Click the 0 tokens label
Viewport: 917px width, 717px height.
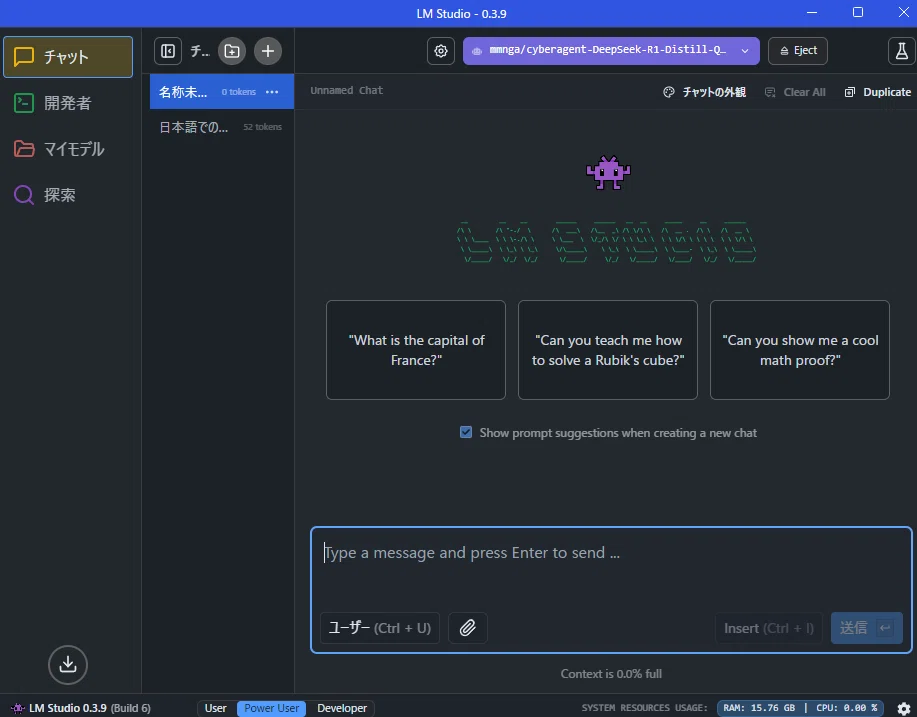[x=239, y=92]
